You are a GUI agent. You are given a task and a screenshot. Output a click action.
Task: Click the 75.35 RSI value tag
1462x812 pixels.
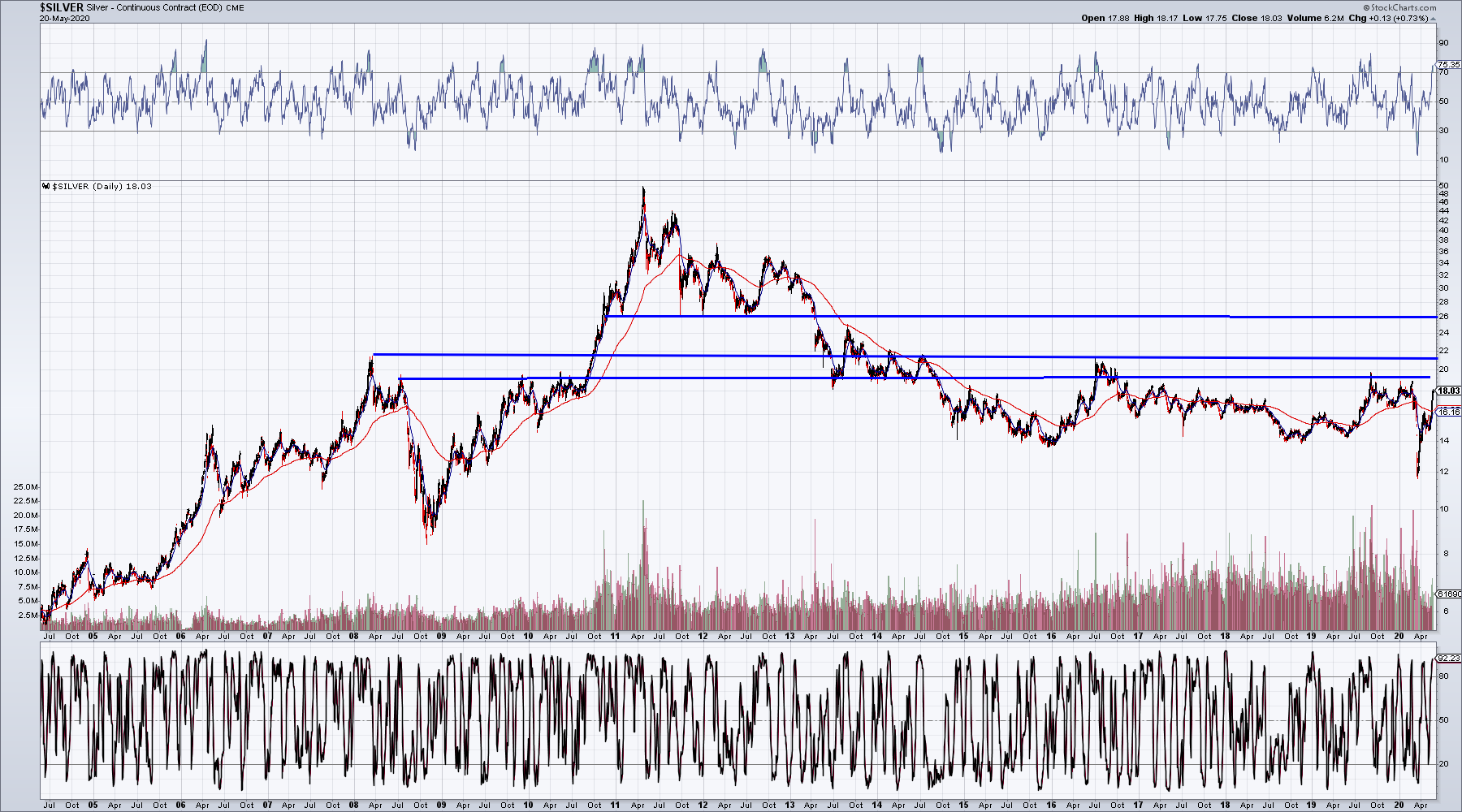1448,64
